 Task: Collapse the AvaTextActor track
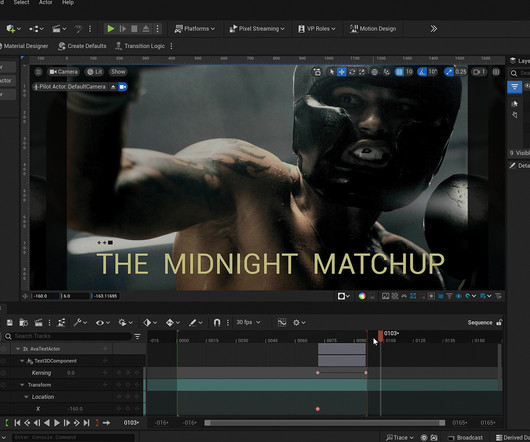[x=18, y=349]
